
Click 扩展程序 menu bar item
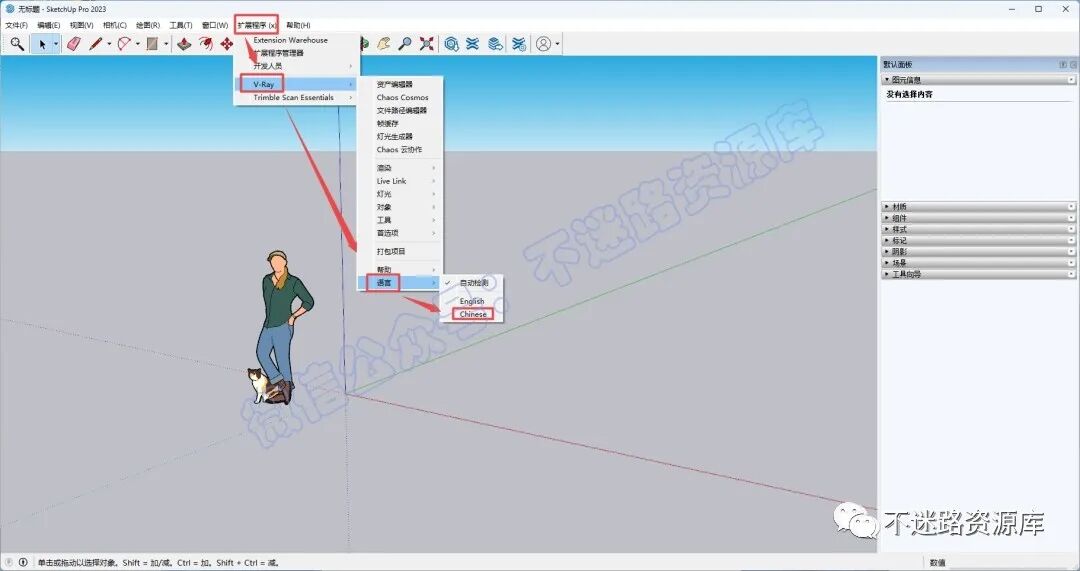tap(257, 25)
